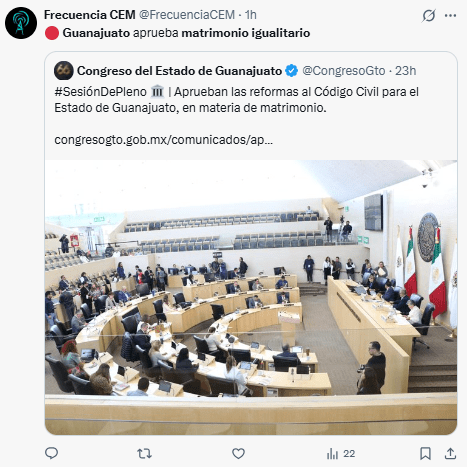
Task: Click the Grok explain icon beside menu
Action: 429,15
